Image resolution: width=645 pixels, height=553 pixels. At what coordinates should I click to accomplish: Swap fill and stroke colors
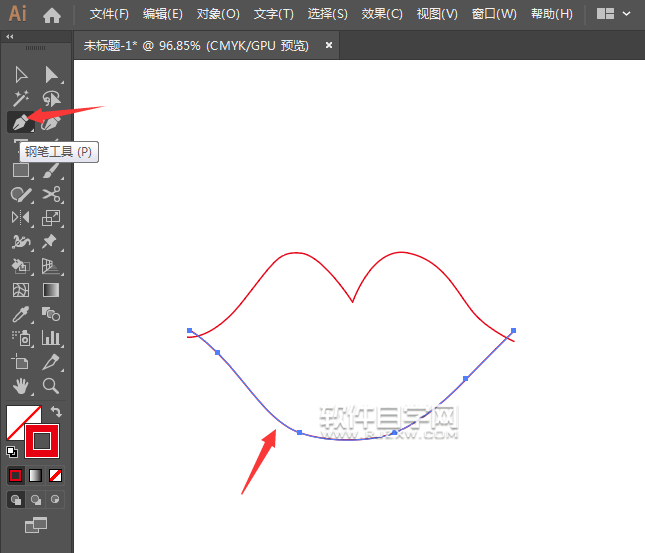[57, 411]
